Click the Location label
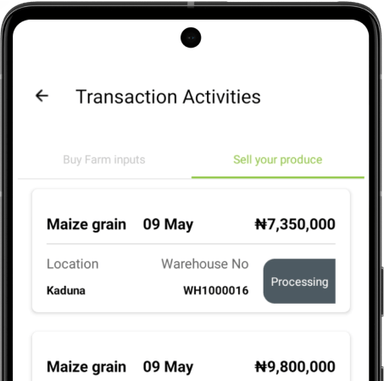This screenshot has height=381, width=384. pyautogui.click(x=73, y=264)
